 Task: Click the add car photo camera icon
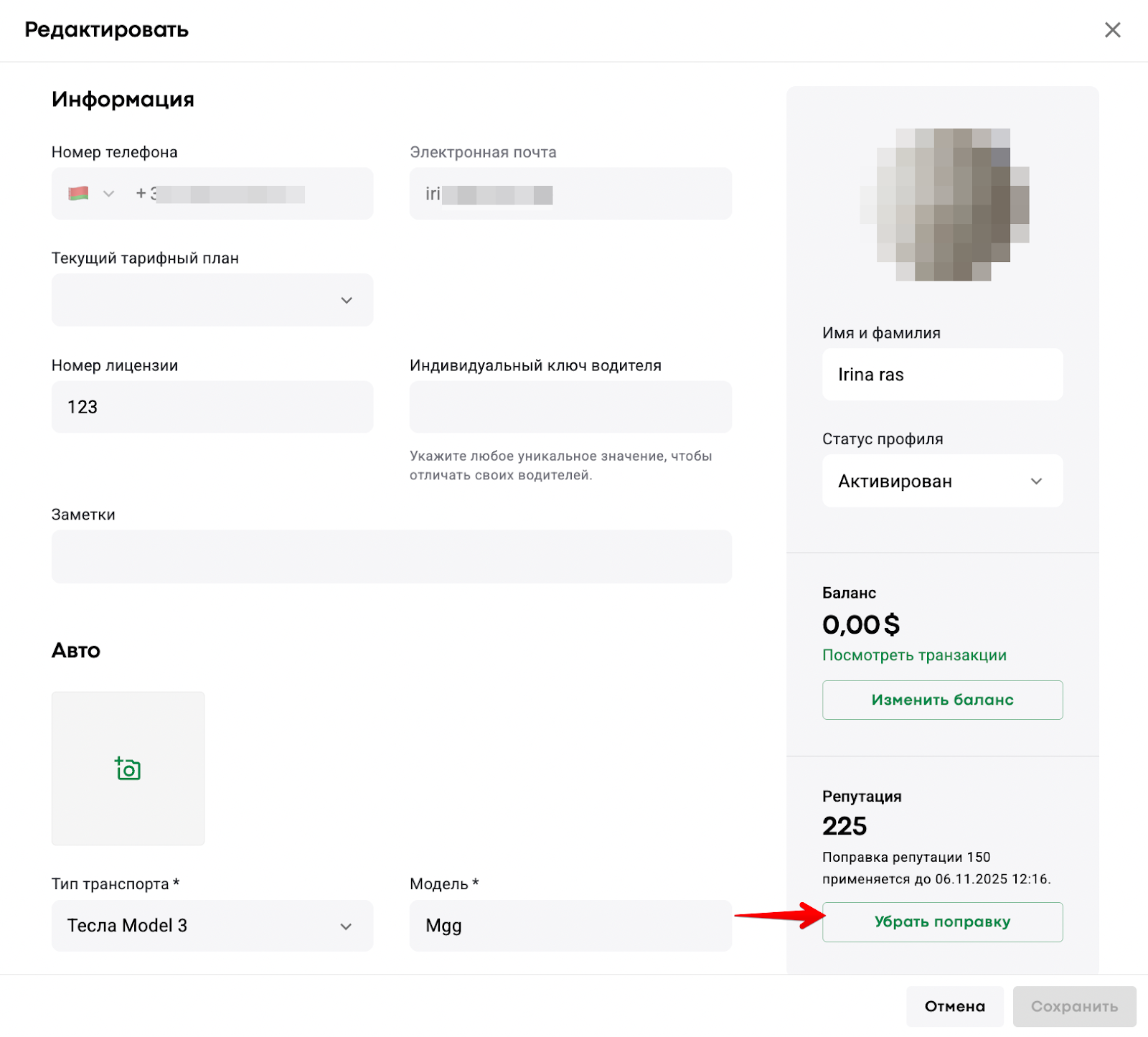click(x=128, y=769)
